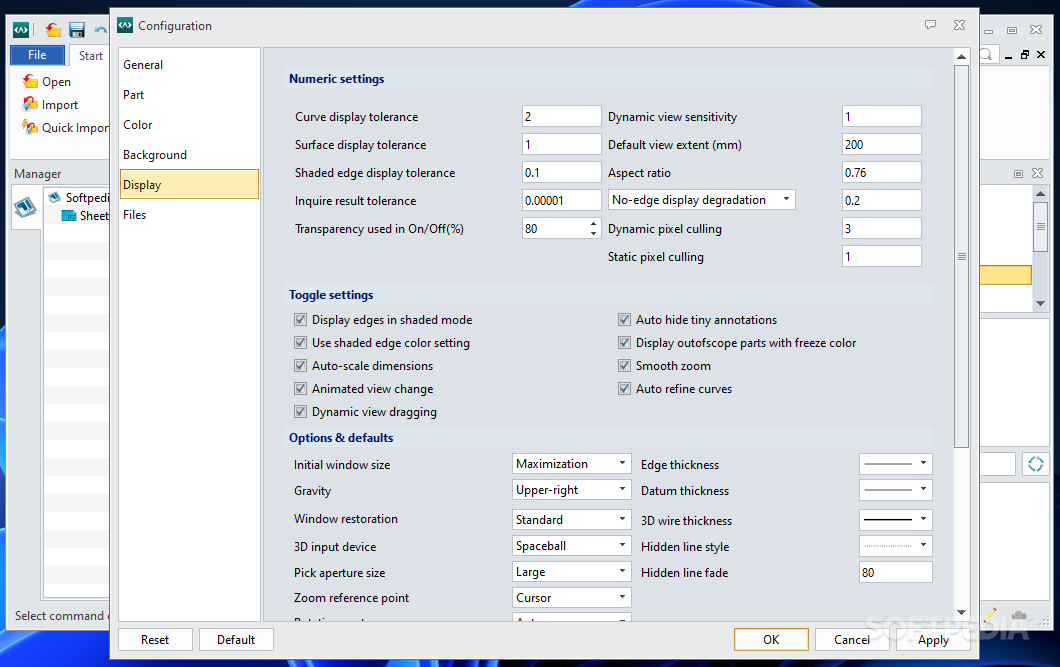The width and height of the screenshot is (1060, 667).
Task: Click the Import icon in File menu
Action: pyautogui.click(x=30, y=104)
